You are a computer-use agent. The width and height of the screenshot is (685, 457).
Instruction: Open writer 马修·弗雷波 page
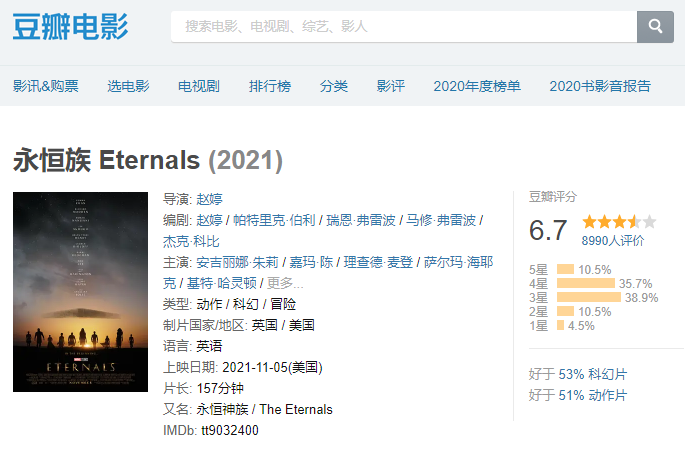pos(441,220)
